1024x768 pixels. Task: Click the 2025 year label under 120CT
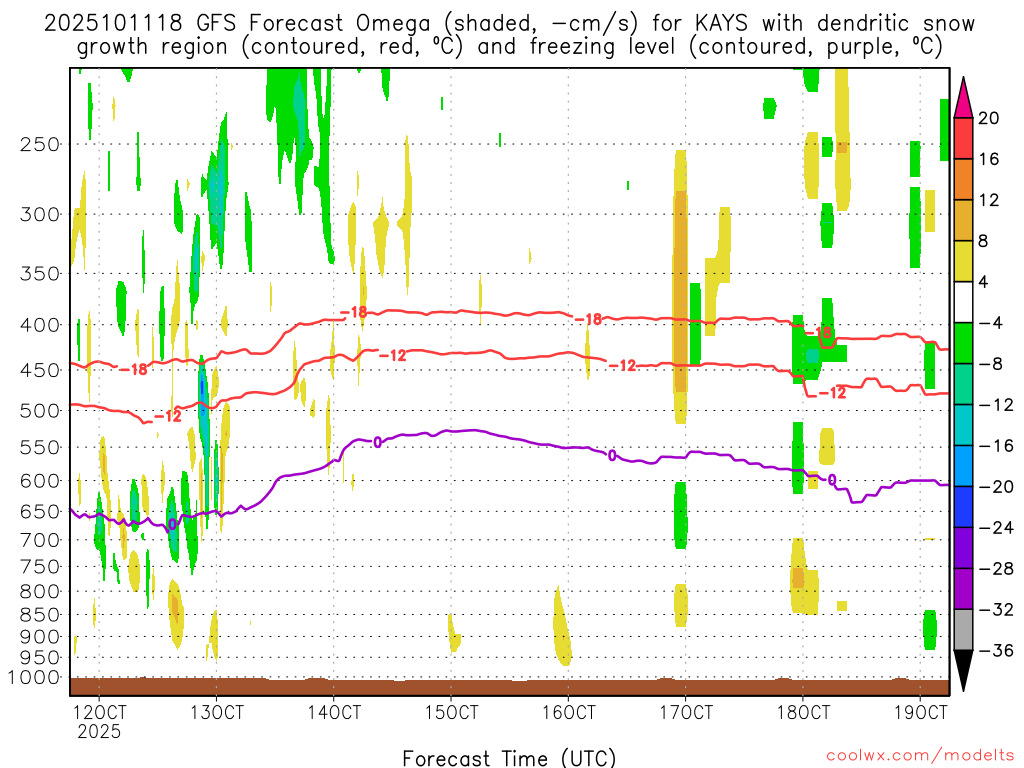pyautogui.click(x=99, y=731)
